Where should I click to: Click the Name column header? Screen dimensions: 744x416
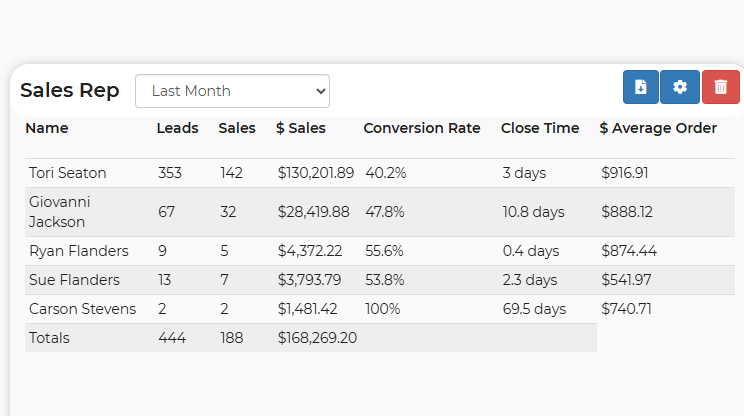coord(46,128)
